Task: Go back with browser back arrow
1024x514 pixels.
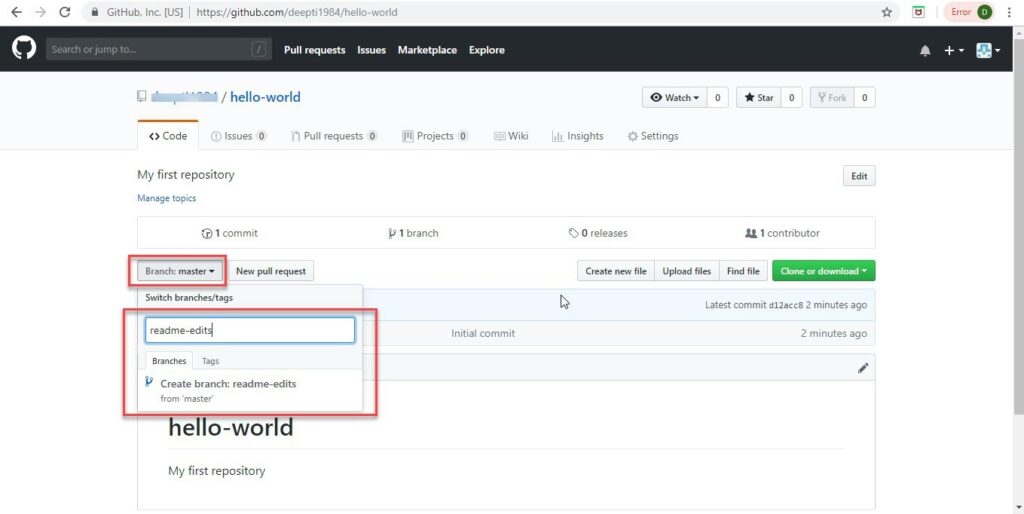Action: (x=16, y=12)
